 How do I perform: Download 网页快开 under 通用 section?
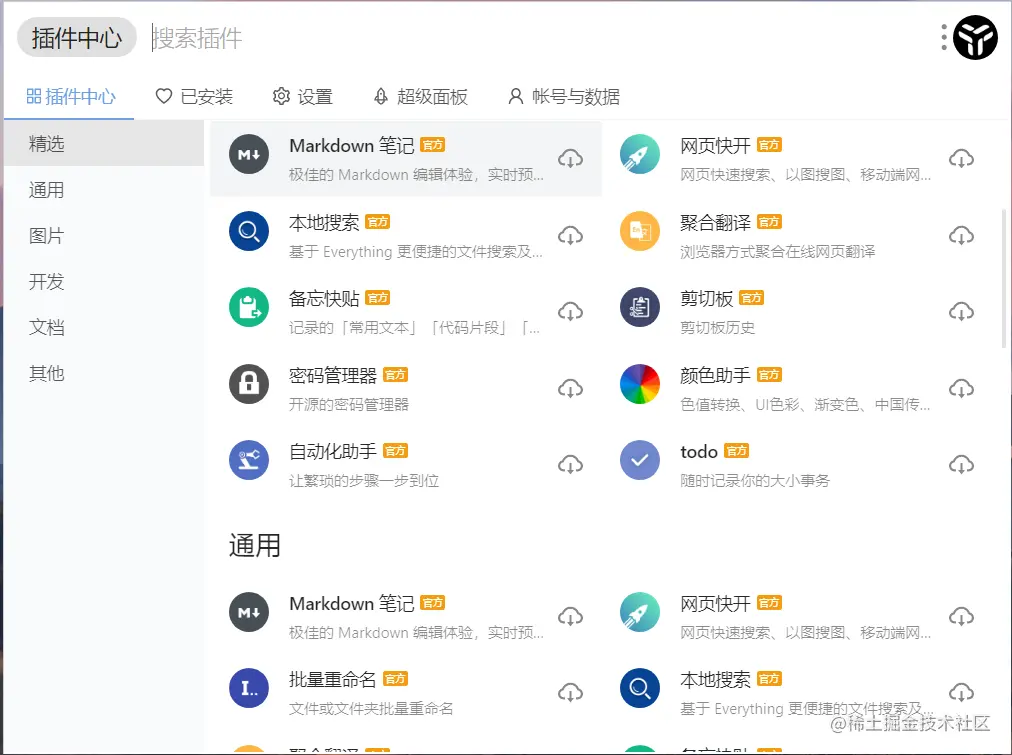pos(961,616)
